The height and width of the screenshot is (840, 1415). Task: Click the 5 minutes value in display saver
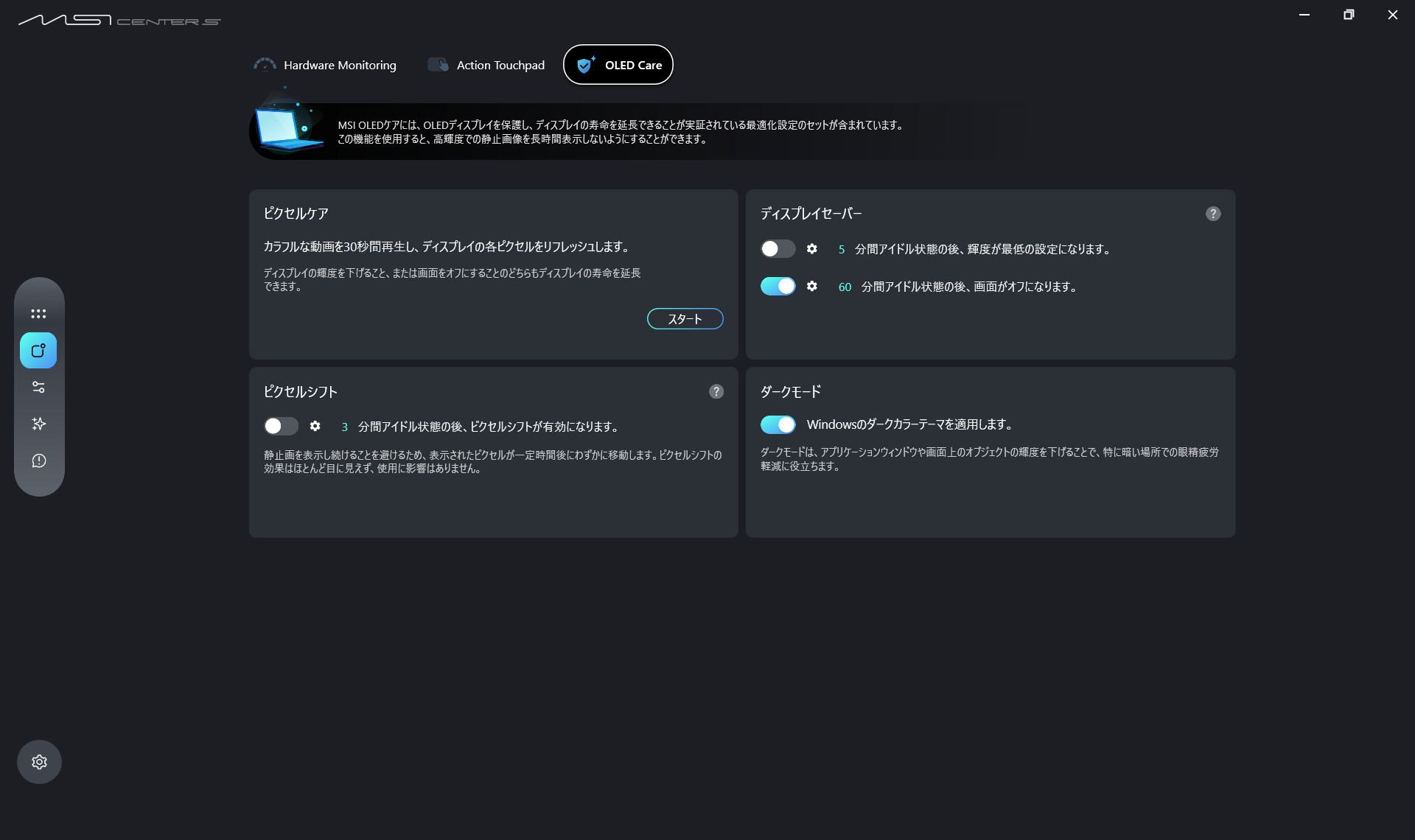point(841,250)
